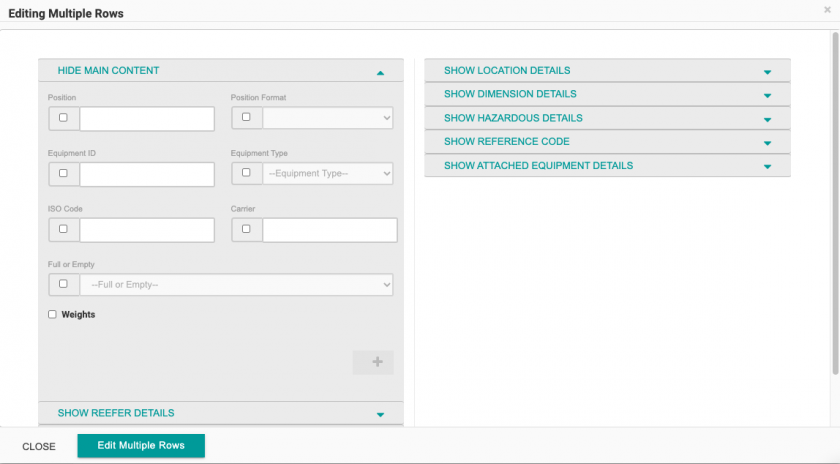Click the Show Hazardous Details arrow icon
840x464 pixels.
(x=767, y=119)
